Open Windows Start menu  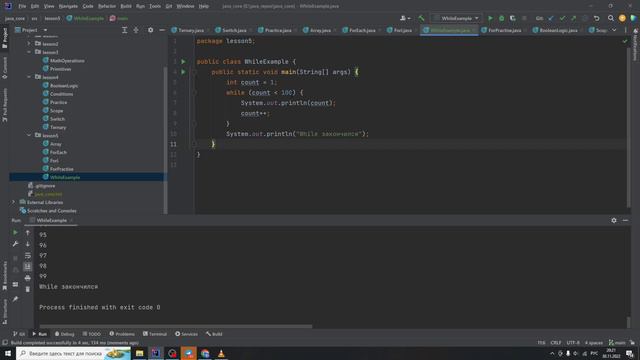coord(7,353)
